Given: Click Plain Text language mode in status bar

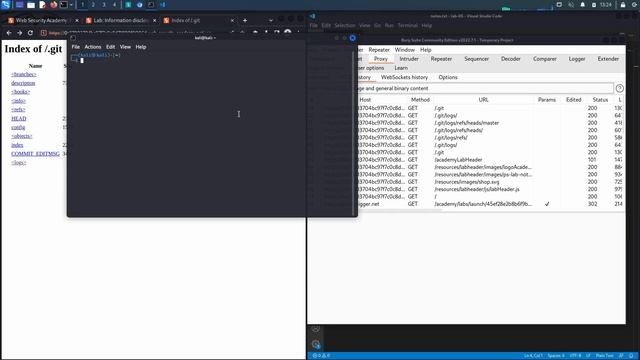Looking at the screenshot, I should pos(604,356).
